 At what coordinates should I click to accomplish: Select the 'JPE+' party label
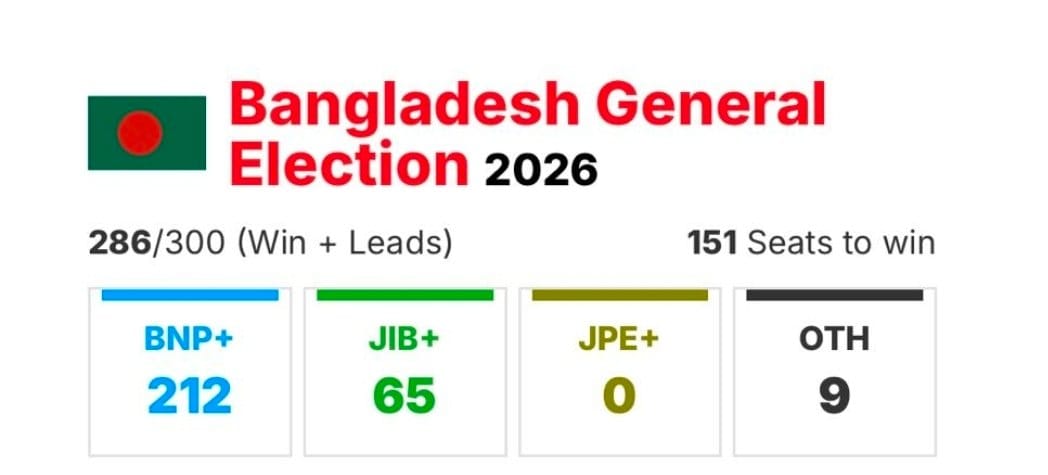(x=619, y=339)
